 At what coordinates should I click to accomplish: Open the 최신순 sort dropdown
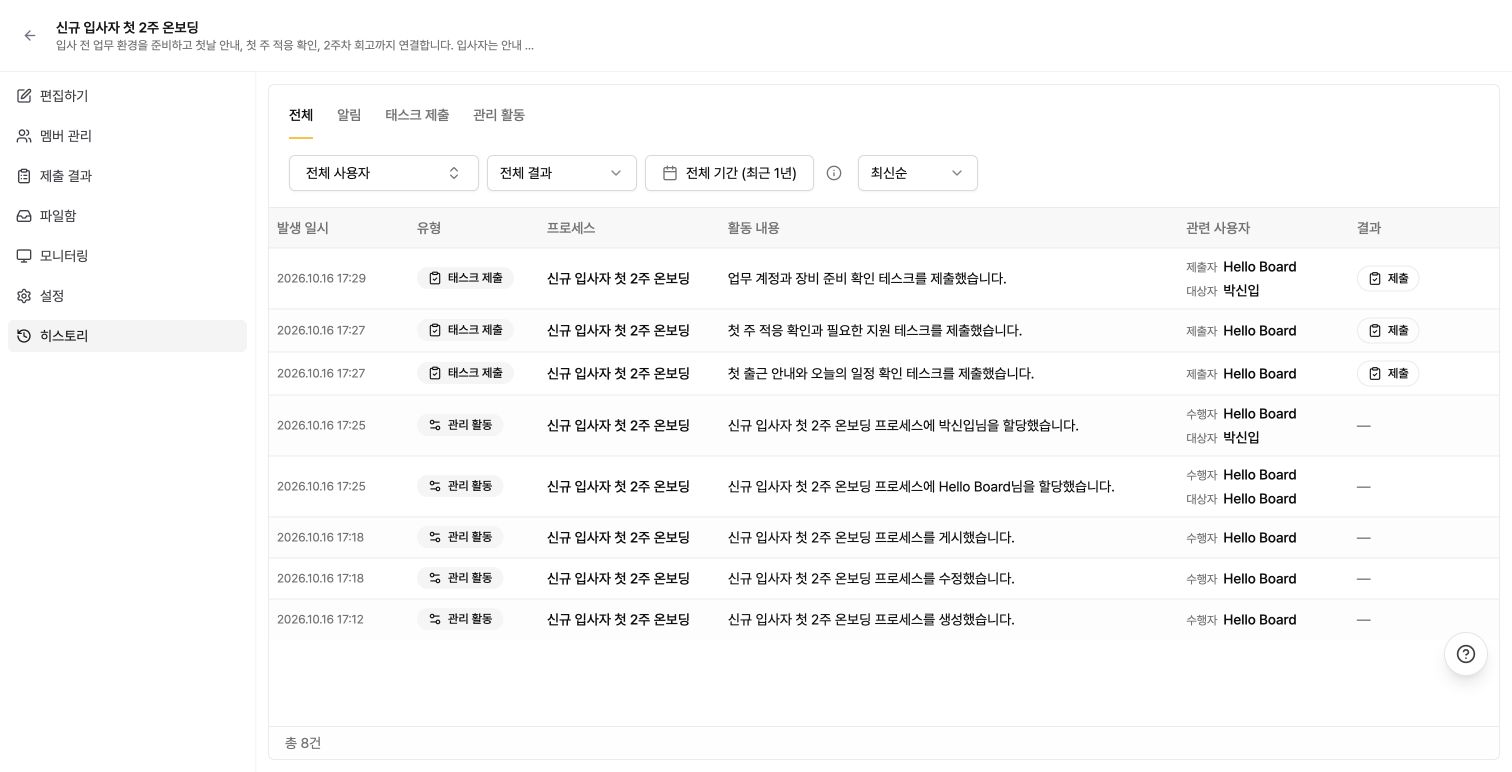pos(918,173)
